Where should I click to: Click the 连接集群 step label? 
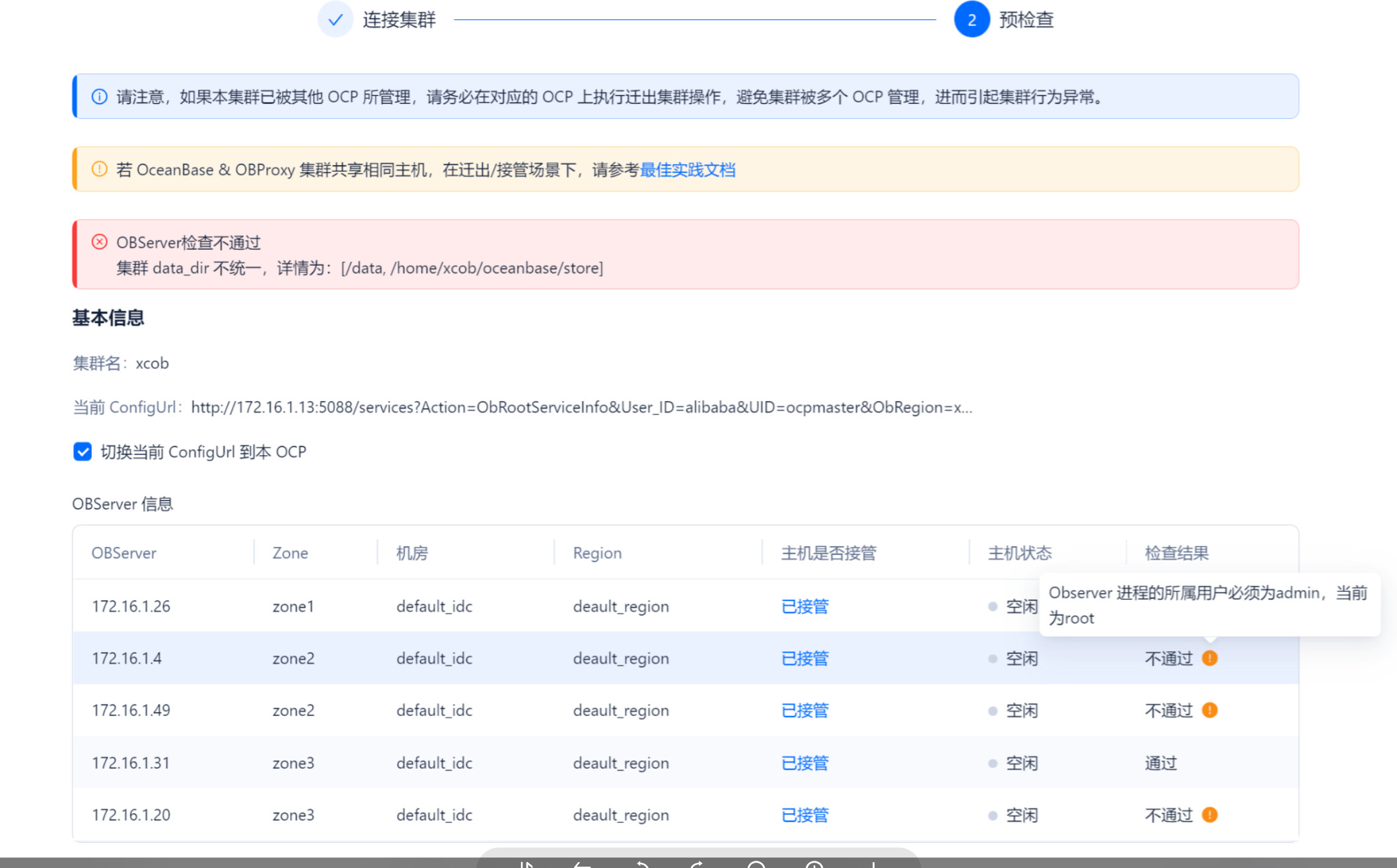point(399,20)
